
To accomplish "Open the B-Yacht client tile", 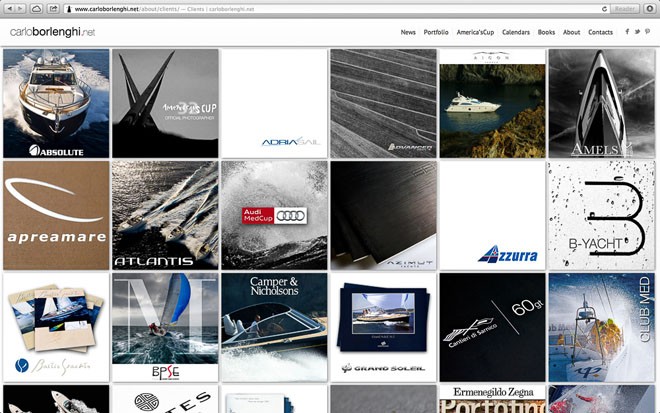I will (x=602, y=215).
